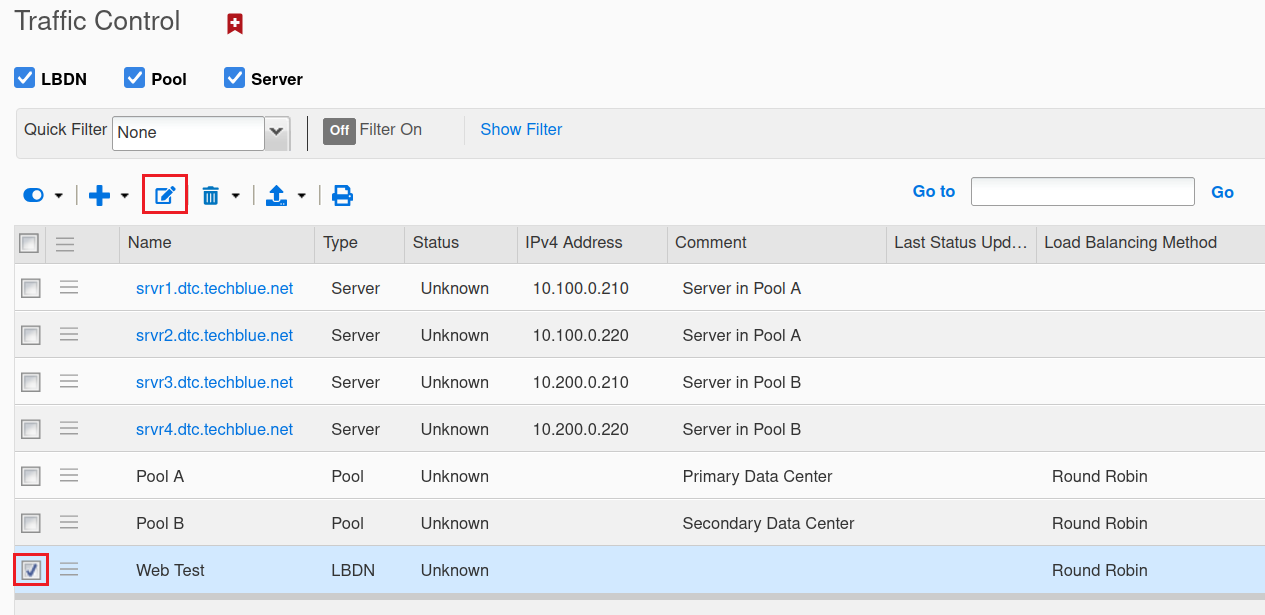This screenshot has width=1265, height=615.
Task: Check the checkbox on the Pool A row
Action: pyautogui.click(x=30, y=475)
